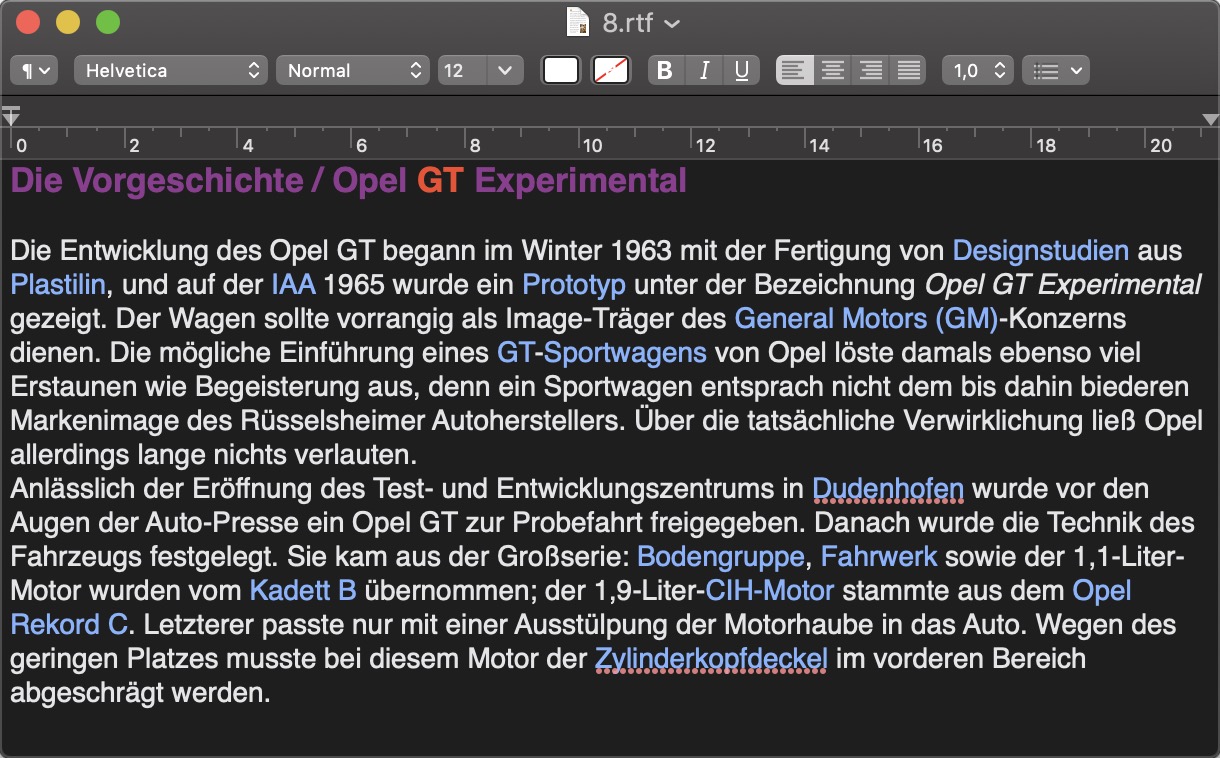Follow the General Motors (GM) link
This screenshot has width=1220, height=758.
click(x=867, y=318)
